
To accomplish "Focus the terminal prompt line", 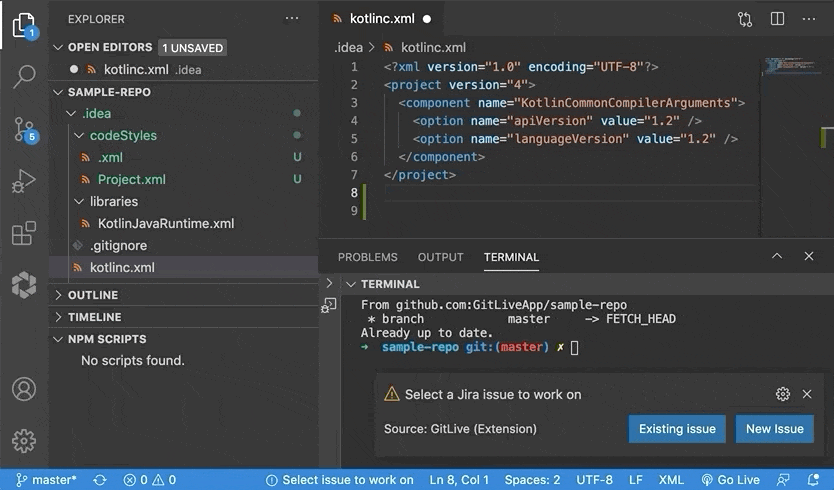I will (470, 347).
